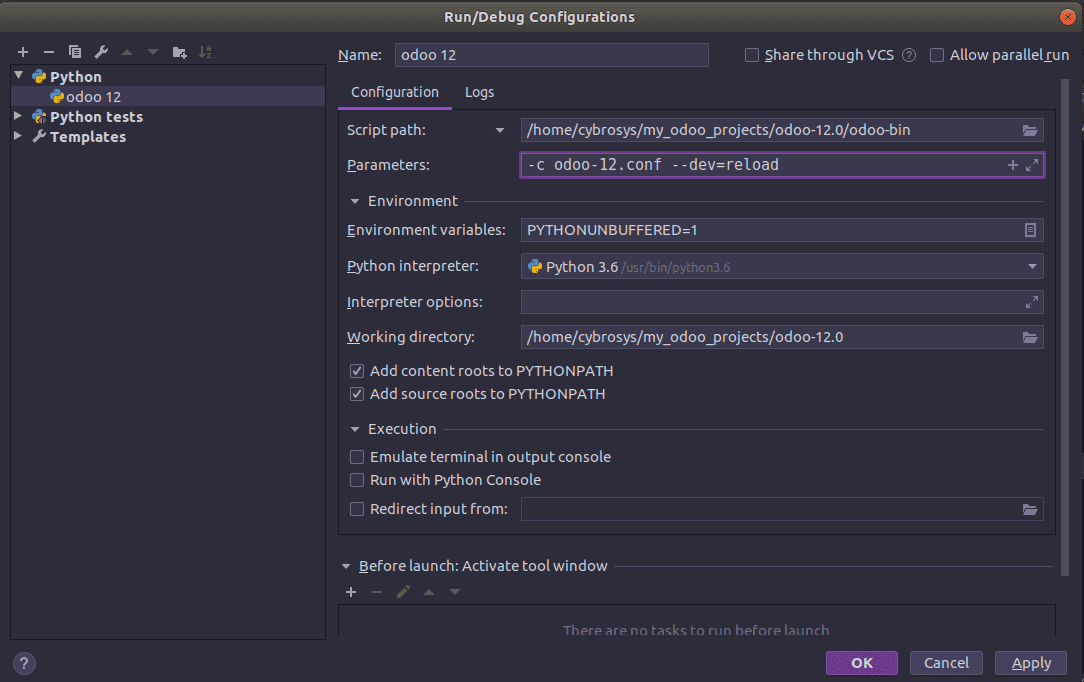1084x682 pixels.
Task: Cancel the configuration dialog
Action: (x=946, y=663)
